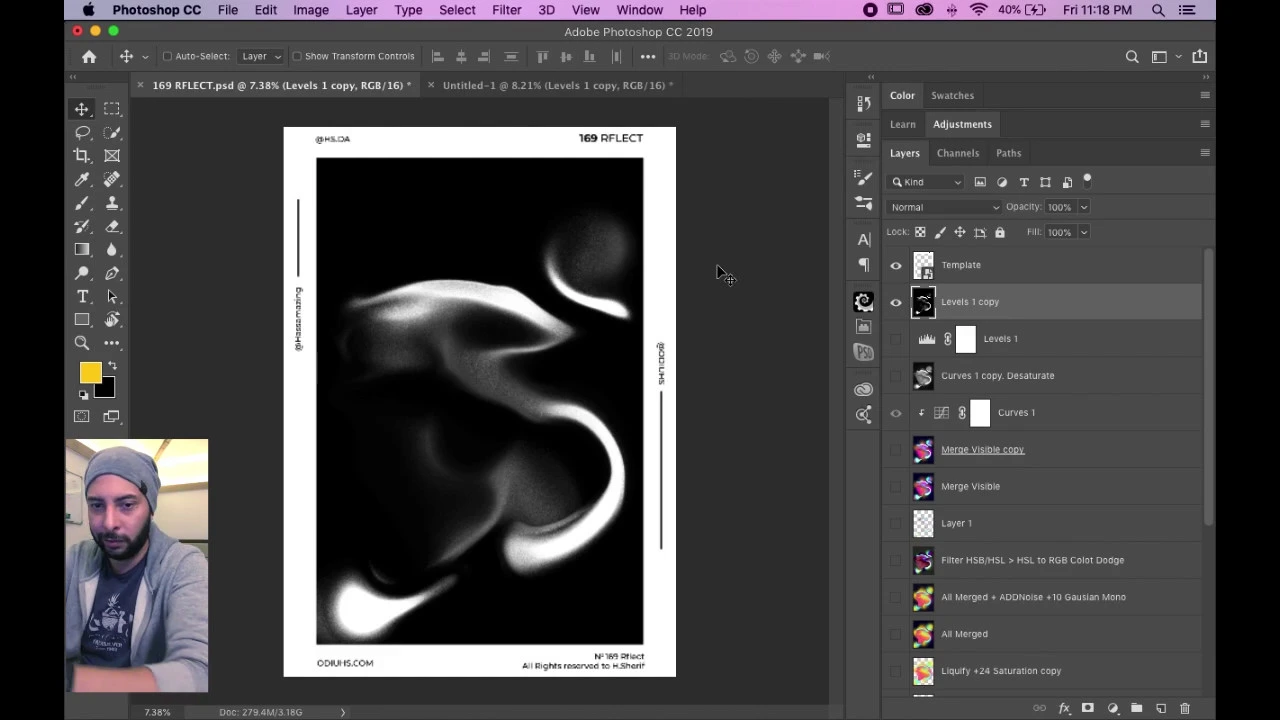This screenshot has height=720, width=1280.
Task: Add layer mask icon
Action: (x=1088, y=708)
